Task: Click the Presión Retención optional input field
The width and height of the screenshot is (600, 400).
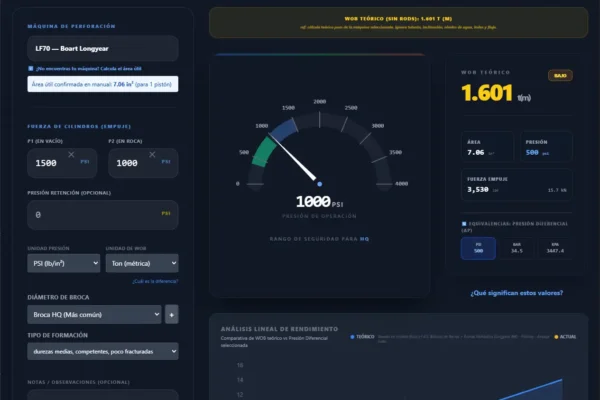Action: coord(103,215)
